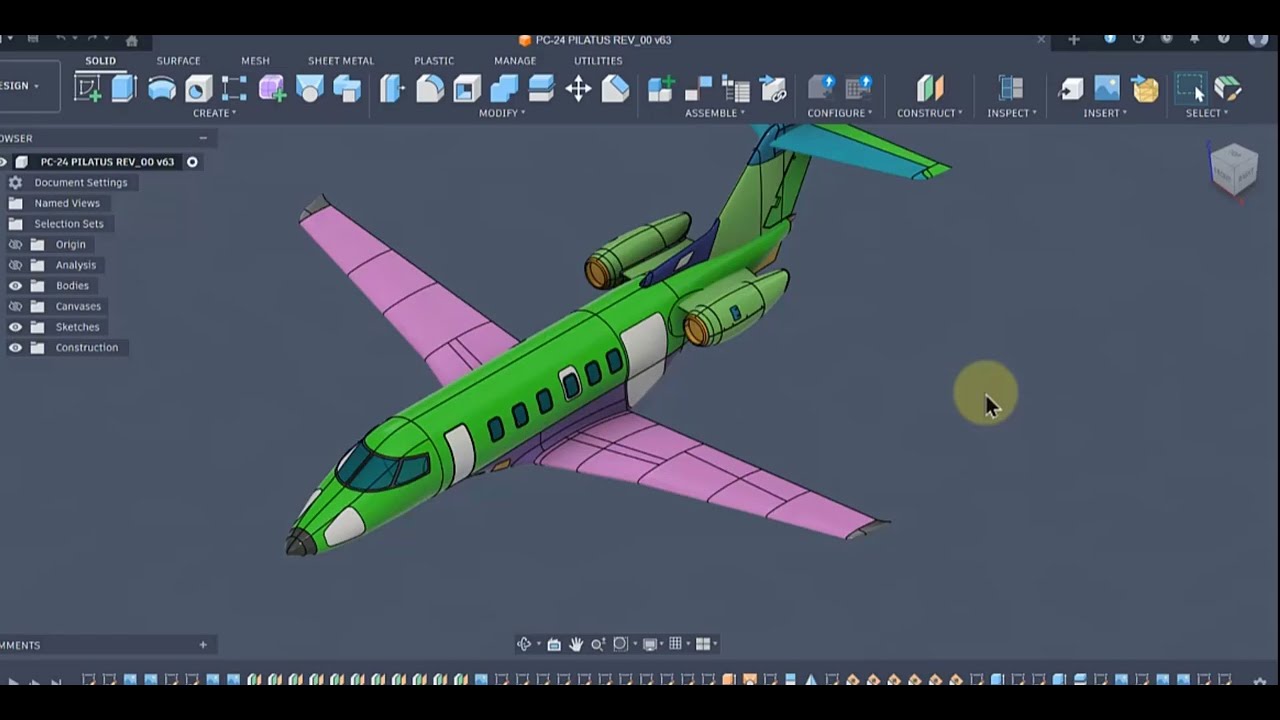The height and width of the screenshot is (720, 1280).
Task: Click activate radio button beside PC-24 PILATUS
Action: pyautogui.click(x=192, y=162)
